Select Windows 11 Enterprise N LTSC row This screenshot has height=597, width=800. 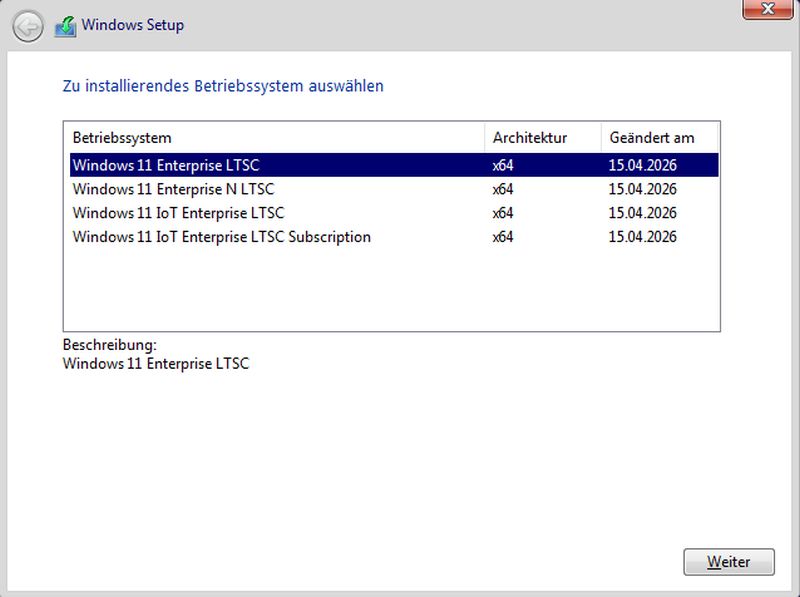[x=394, y=189]
